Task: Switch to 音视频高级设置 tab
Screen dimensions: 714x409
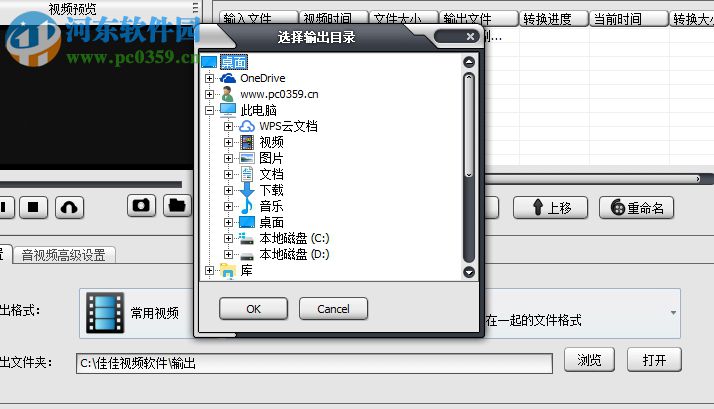Action: pyautogui.click(x=64, y=255)
